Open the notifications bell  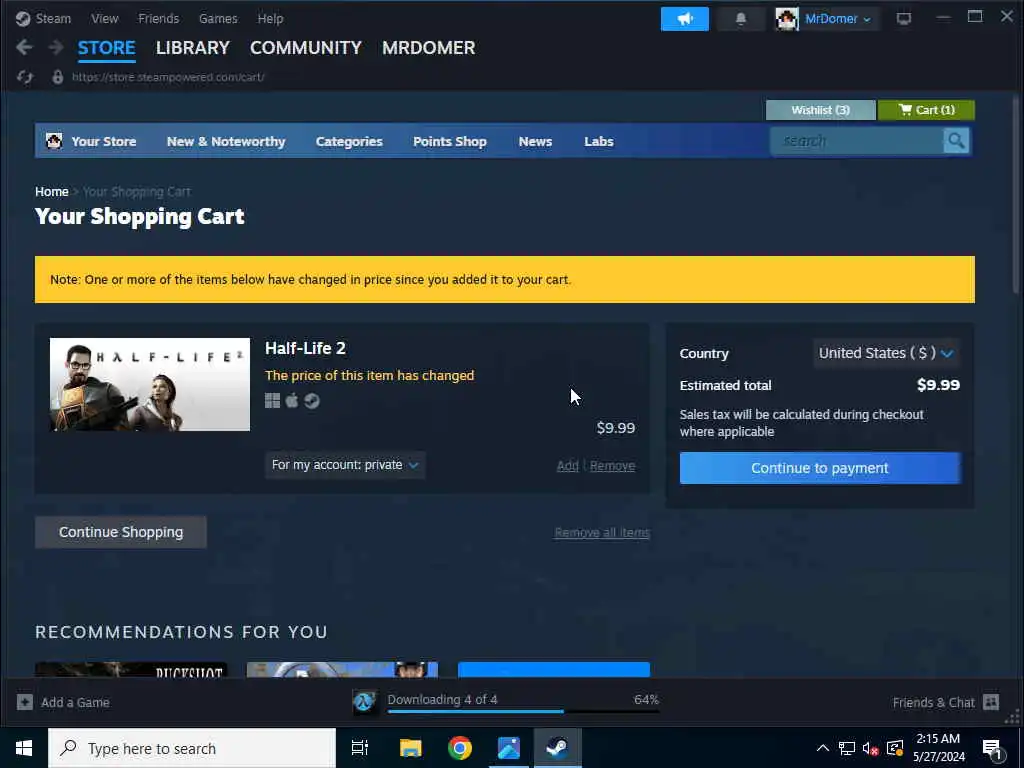pos(741,19)
